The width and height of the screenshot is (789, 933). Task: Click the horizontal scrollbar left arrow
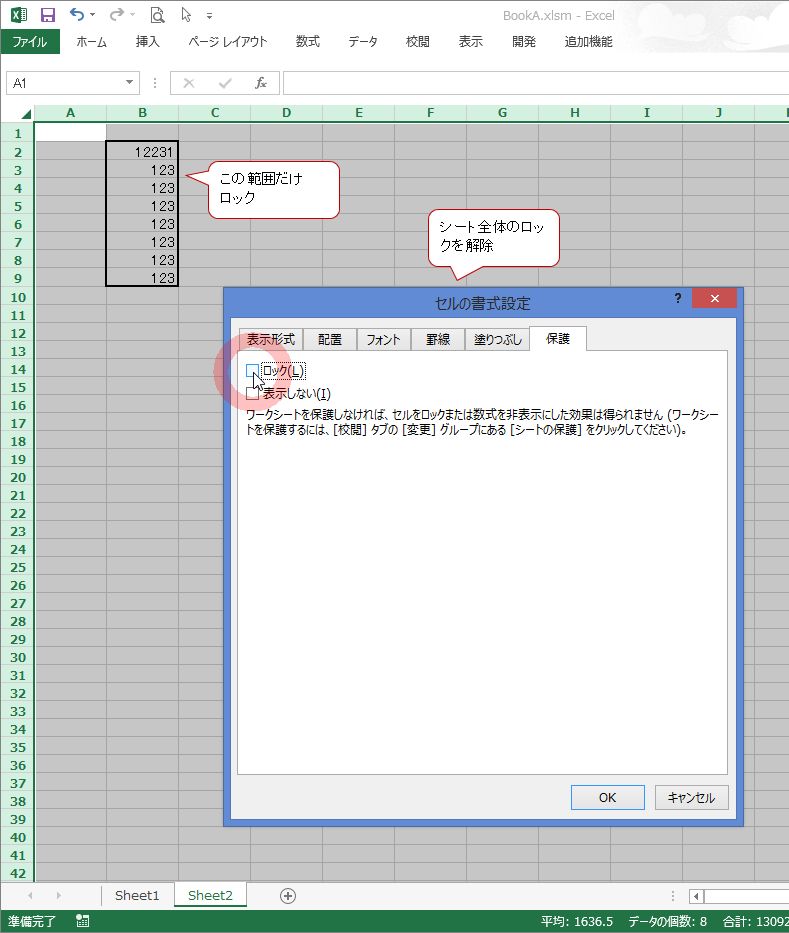pos(697,896)
